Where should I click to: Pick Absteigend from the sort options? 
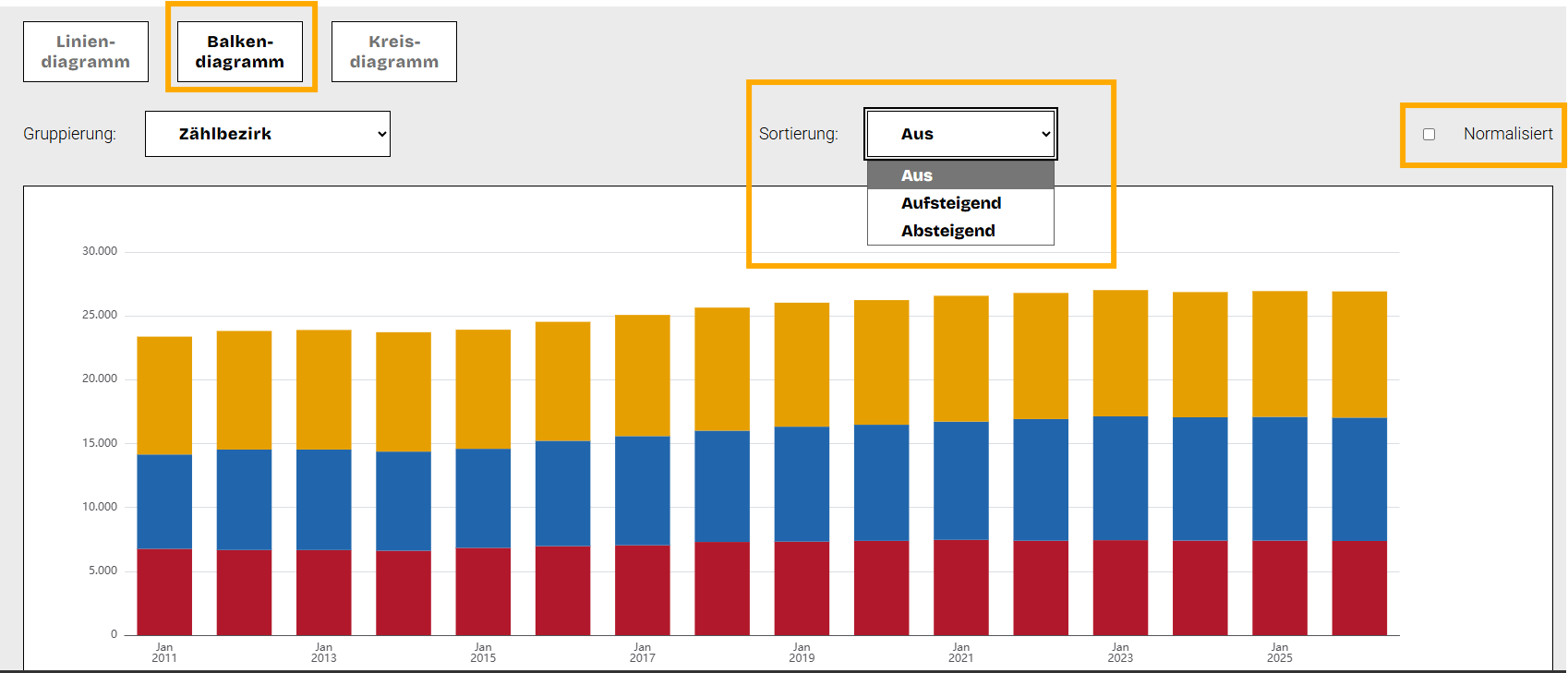[x=960, y=231]
